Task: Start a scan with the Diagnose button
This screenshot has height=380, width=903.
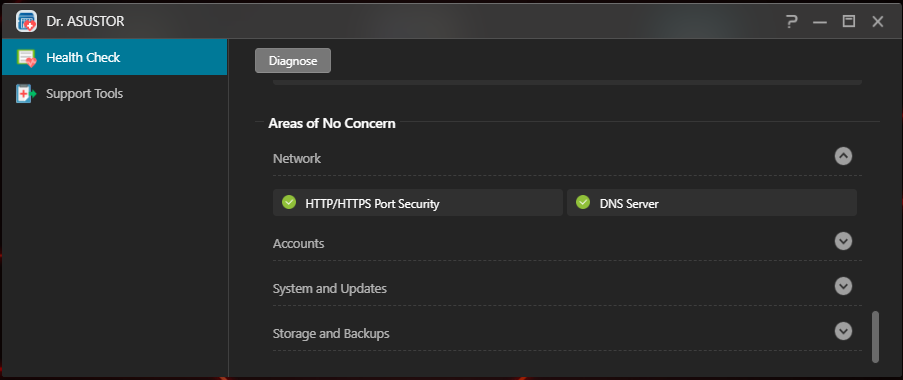Action: click(293, 60)
